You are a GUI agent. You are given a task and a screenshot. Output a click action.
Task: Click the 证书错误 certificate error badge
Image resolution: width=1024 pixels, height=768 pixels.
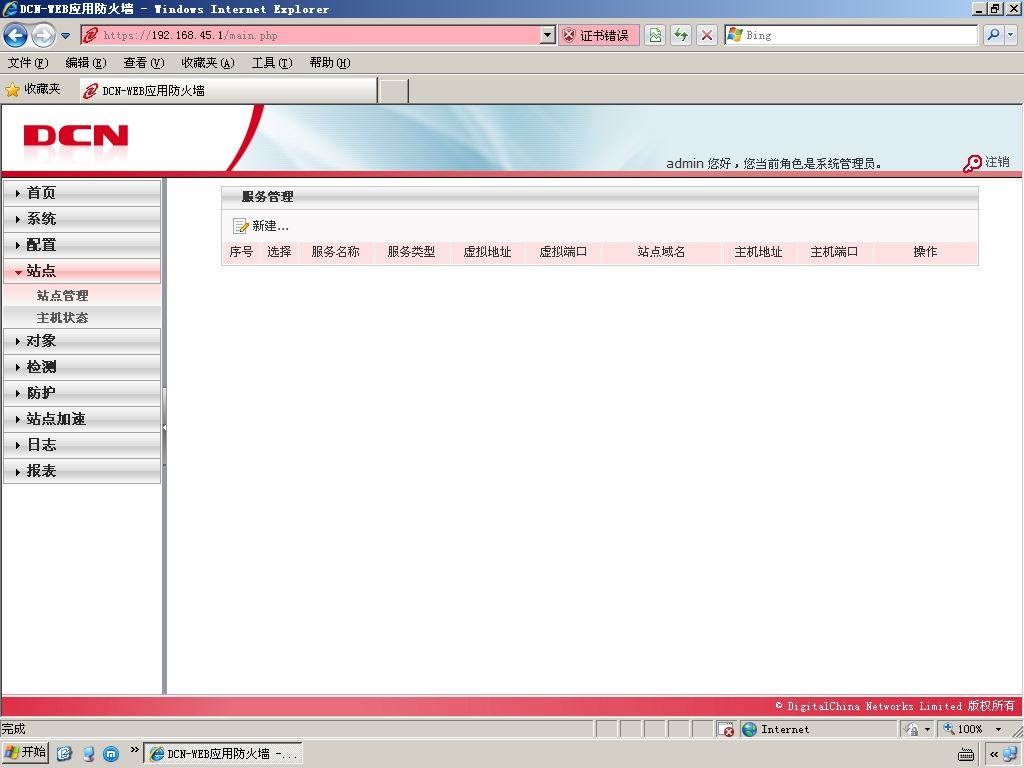(x=599, y=35)
